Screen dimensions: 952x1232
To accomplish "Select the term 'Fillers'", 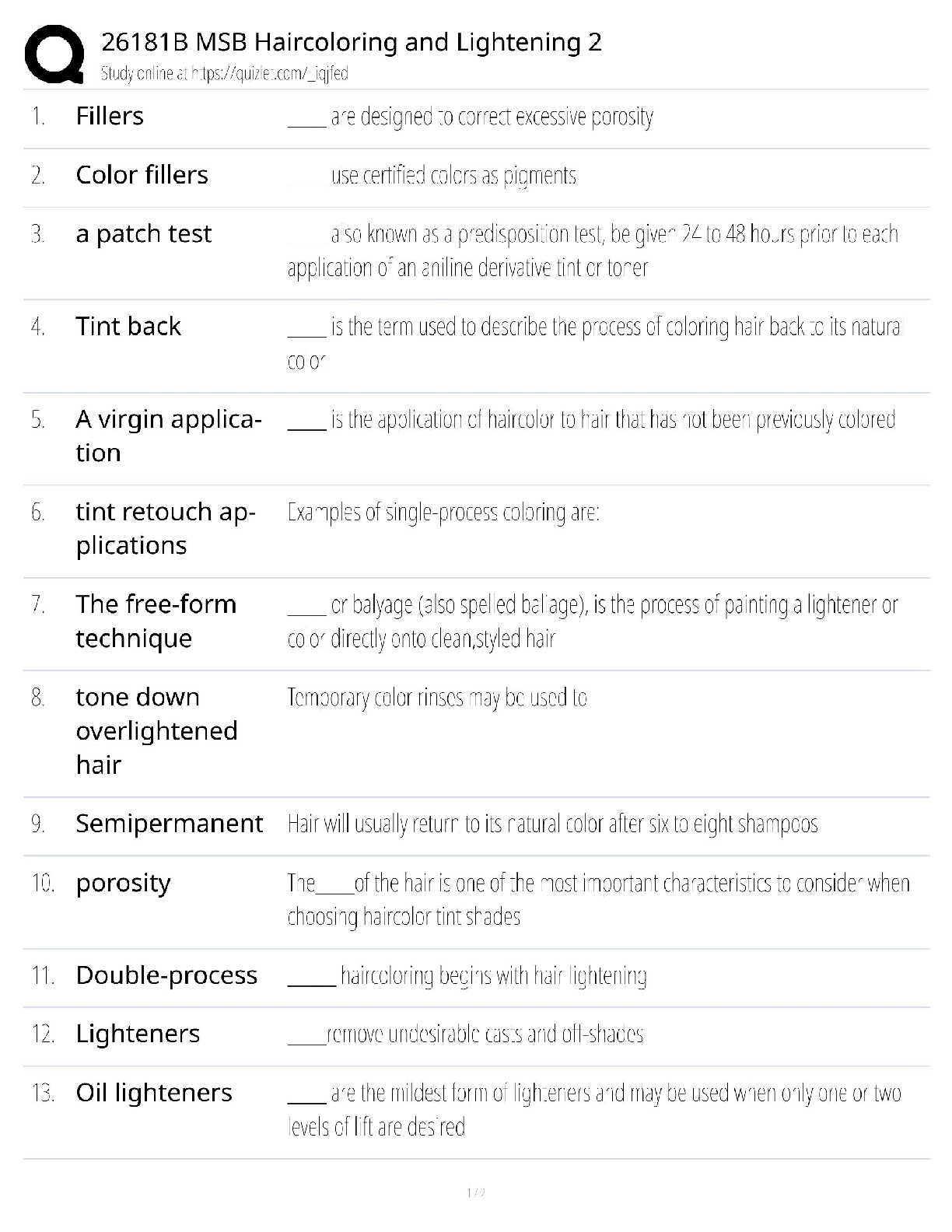I will click(x=110, y=116).
